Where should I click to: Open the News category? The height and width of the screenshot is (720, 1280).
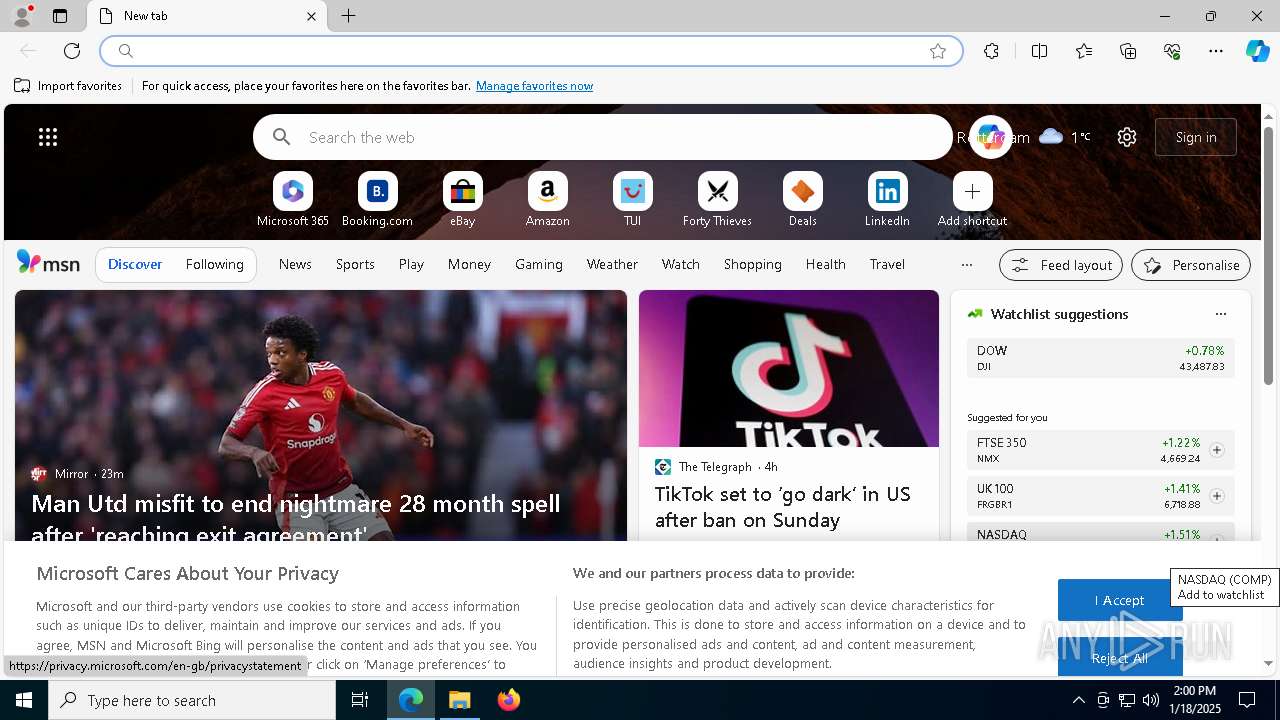pos(295,264)
